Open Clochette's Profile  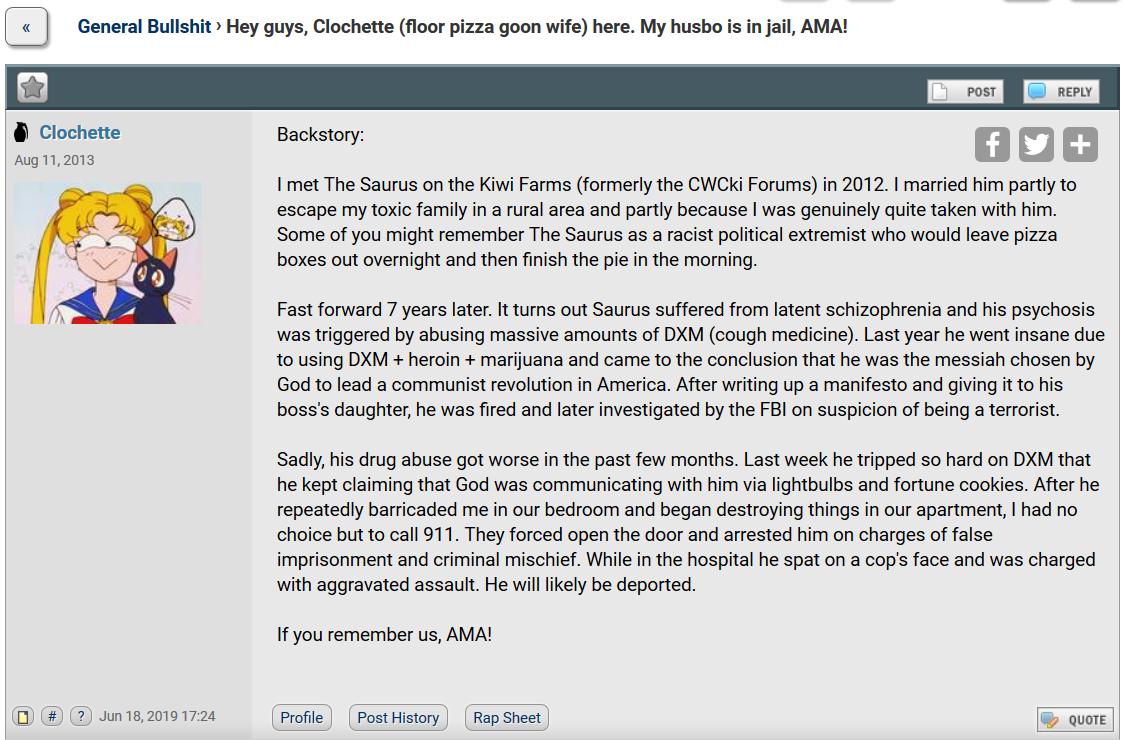(301, 718)
